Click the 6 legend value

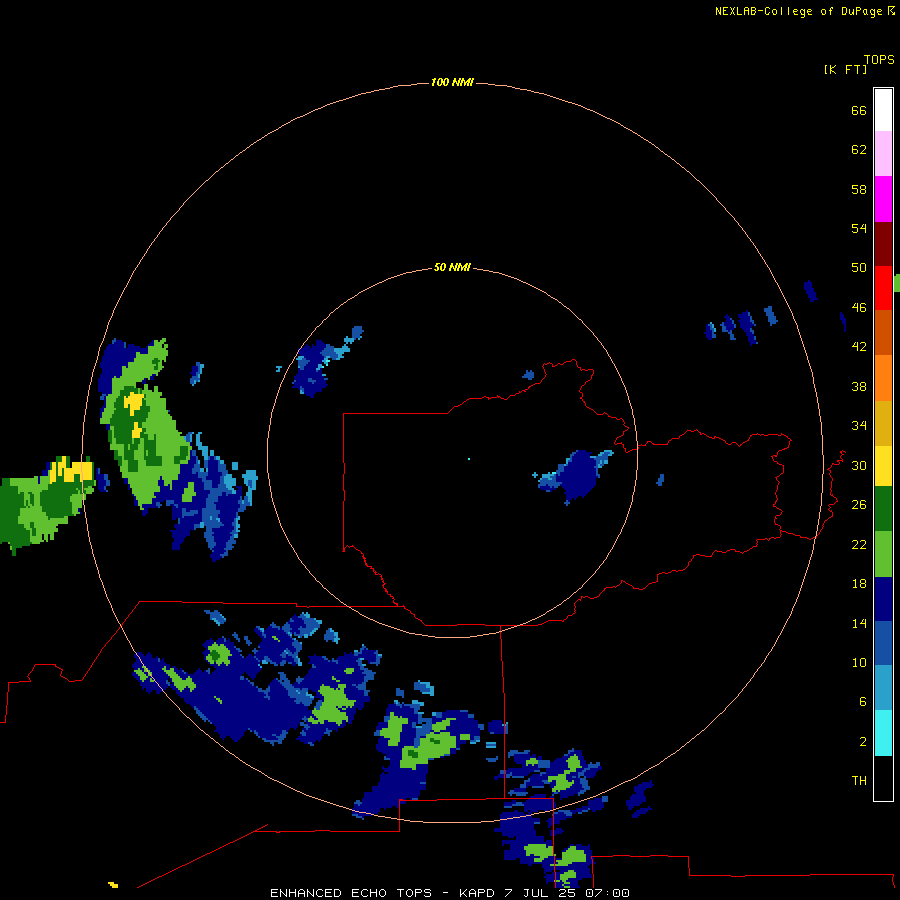(x=862, y=701)
